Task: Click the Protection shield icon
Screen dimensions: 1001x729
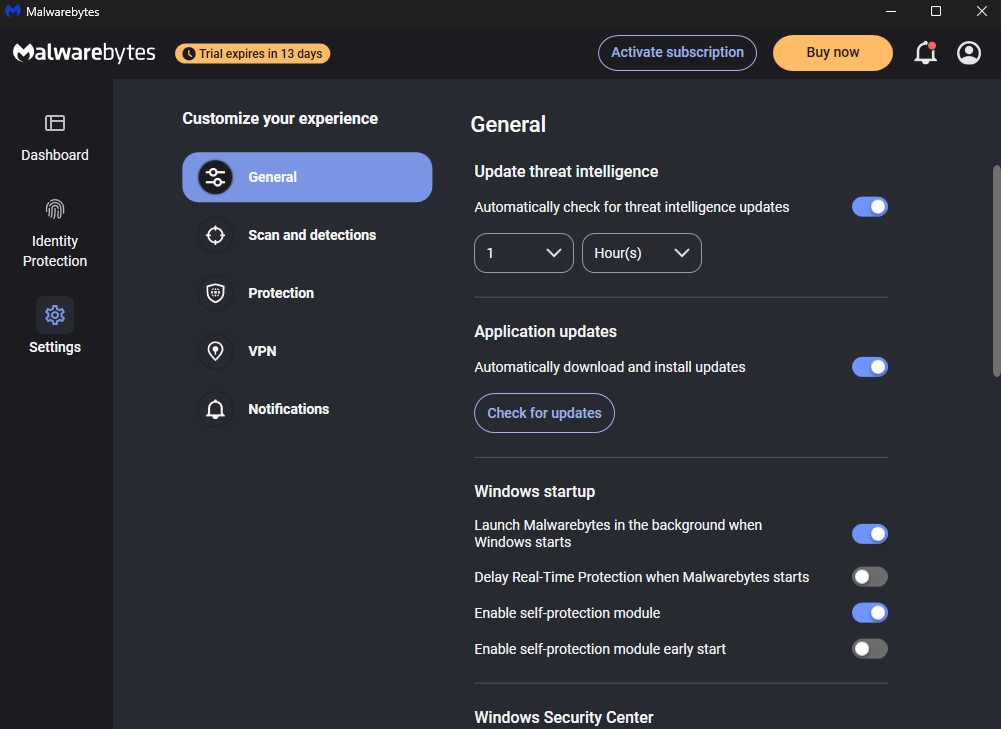Action: pos(215,293)
